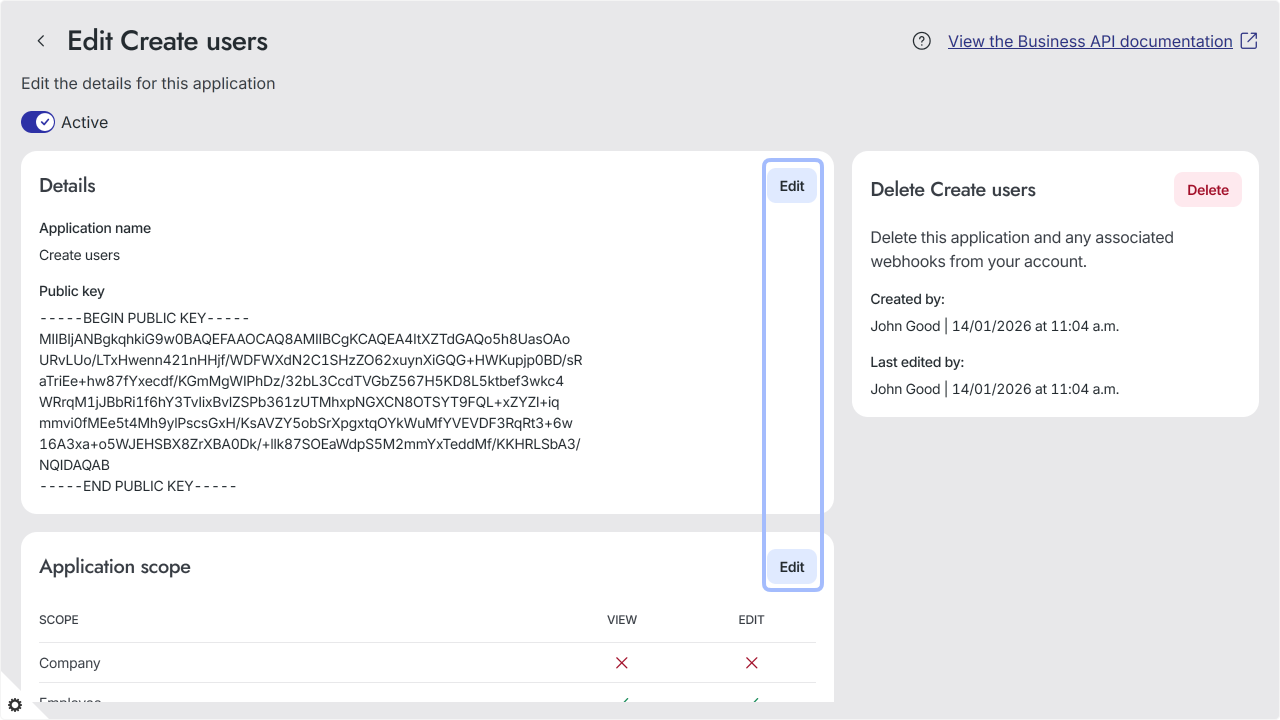Open the settings gear icon in corner

[15, 705]
